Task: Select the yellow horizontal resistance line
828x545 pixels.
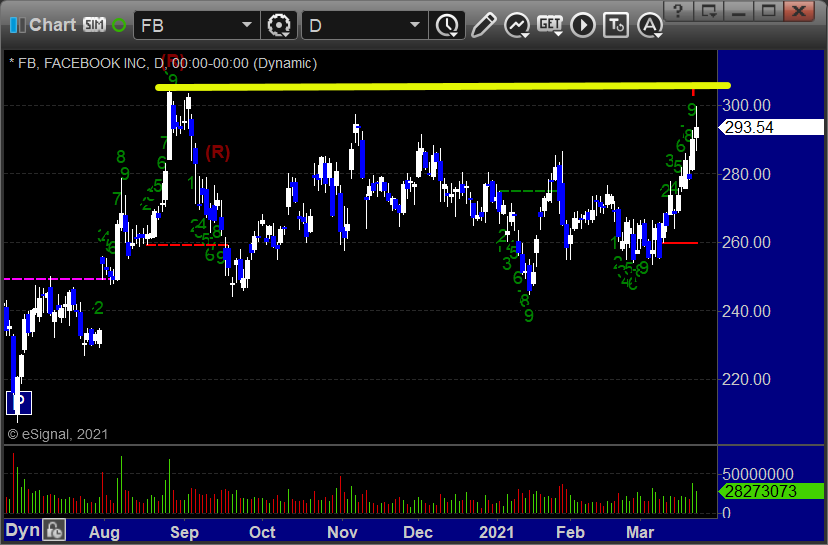Action: click(x=443, y=86)
